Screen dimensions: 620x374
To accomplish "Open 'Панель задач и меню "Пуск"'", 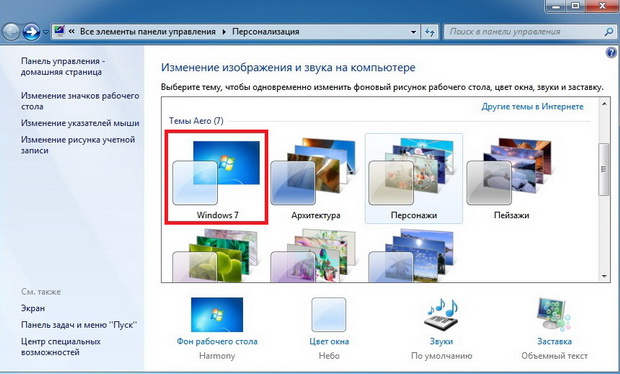I will [x=79, y=325].
